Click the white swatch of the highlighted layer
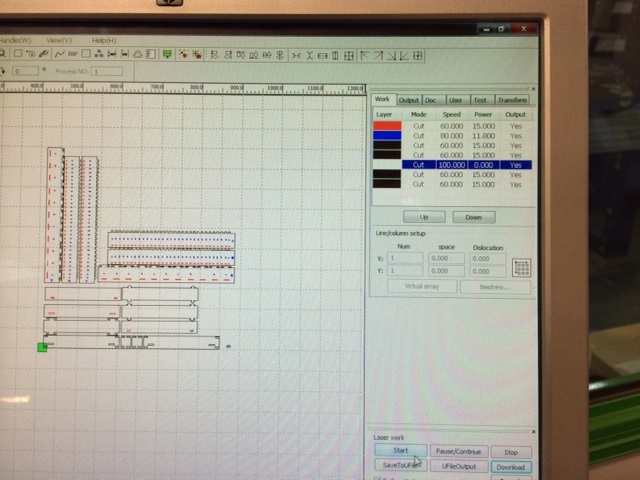Image resolution: width=640 pixels, height=480 pixels. point(387,164)
